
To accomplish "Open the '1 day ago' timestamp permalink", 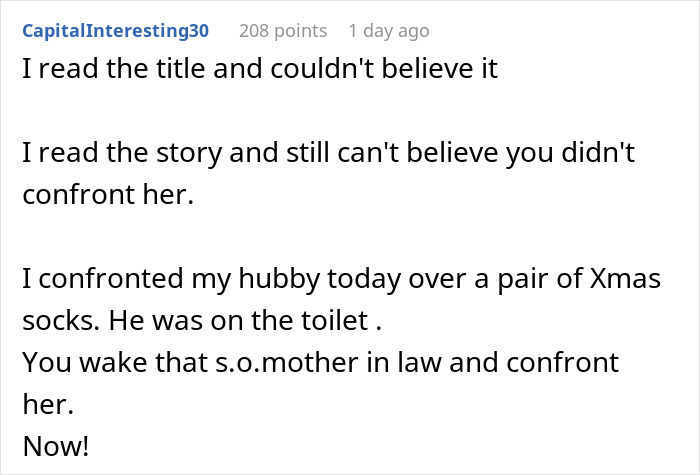I will click(x=389, y=31).
